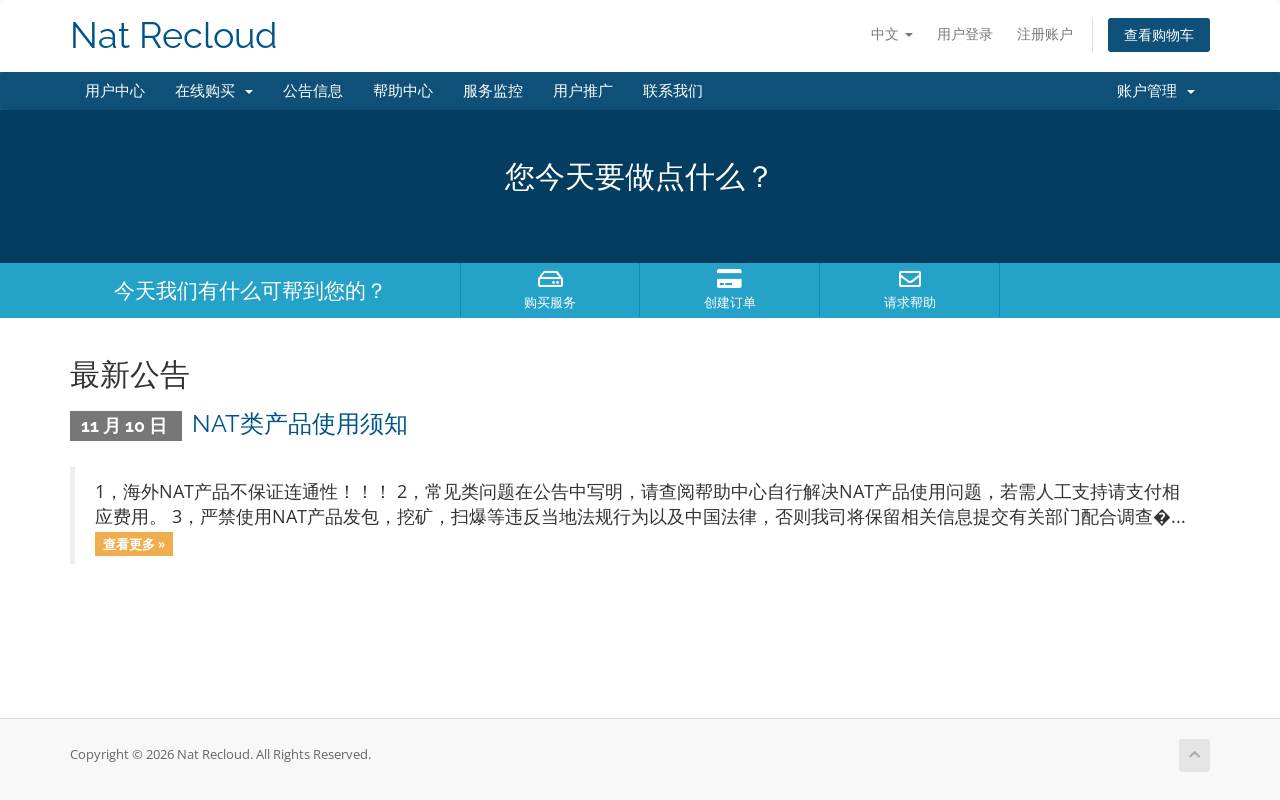Image resolution: width=1280 pixels, height=800 pixels.
Task: Click the Copyright © 2026 Nat Recloud footer text
Action: click(x=220, y=754)
